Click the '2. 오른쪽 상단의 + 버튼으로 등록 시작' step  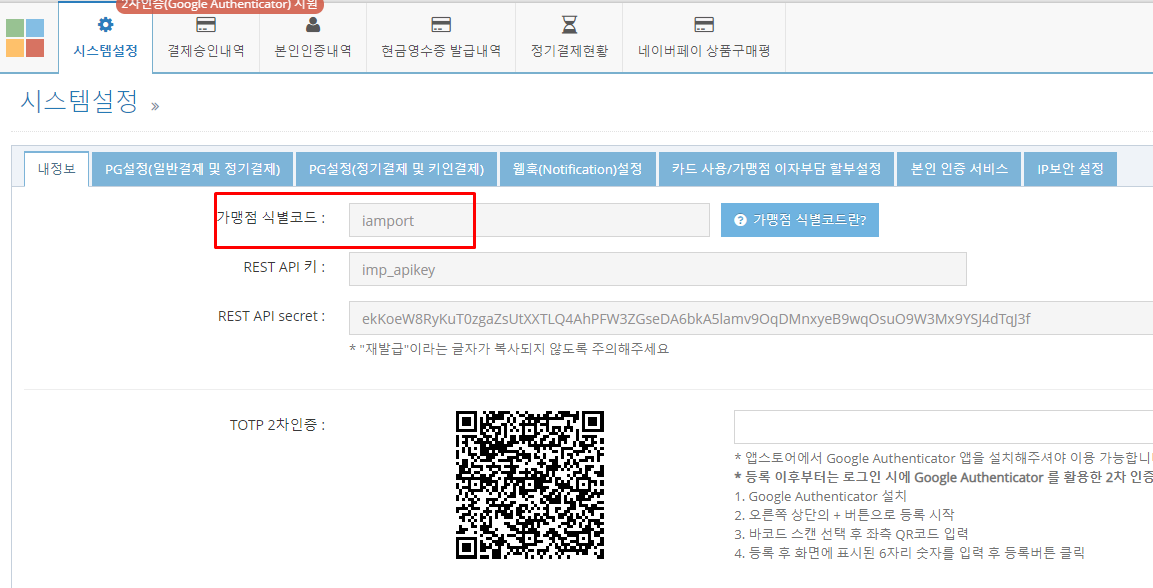844,514
